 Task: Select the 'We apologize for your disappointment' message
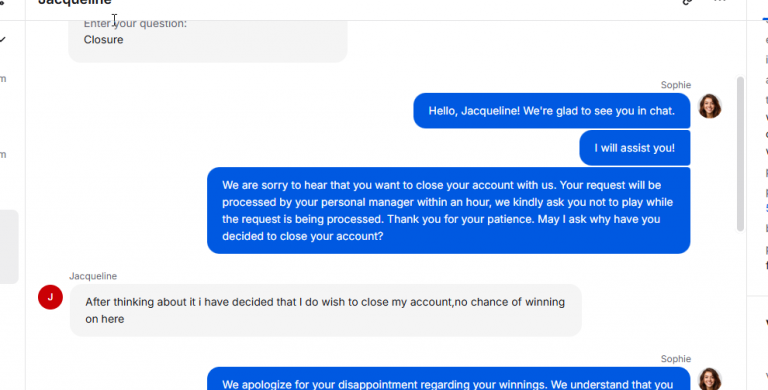448,379
